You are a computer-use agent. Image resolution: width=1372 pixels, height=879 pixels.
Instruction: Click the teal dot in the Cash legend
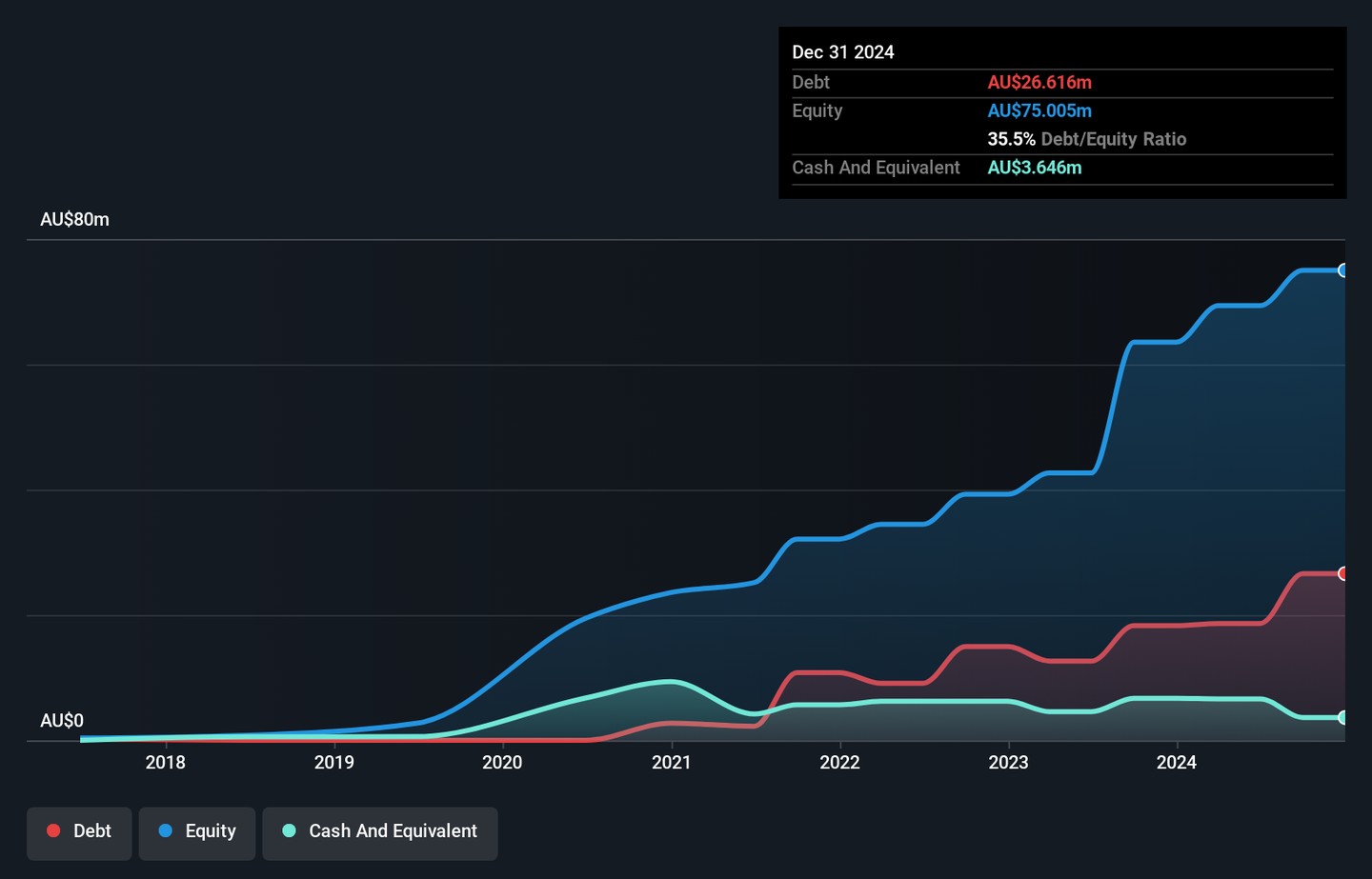[x=290, y=831]
